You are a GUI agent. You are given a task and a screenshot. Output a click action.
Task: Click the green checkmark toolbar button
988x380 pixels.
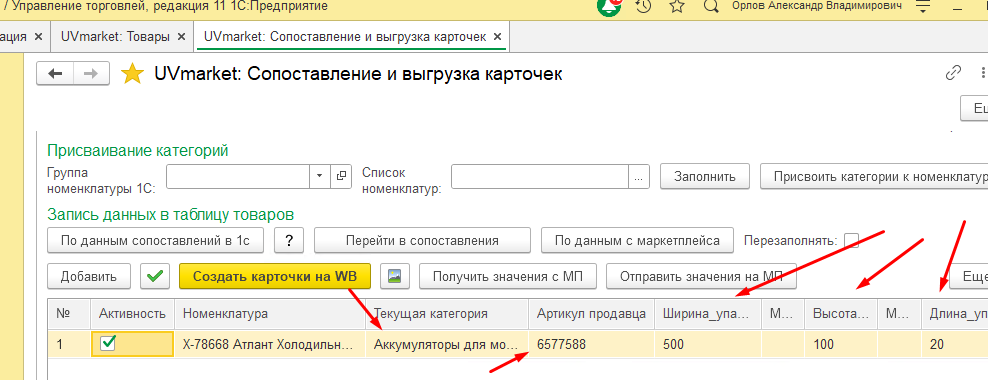[155, 276]
